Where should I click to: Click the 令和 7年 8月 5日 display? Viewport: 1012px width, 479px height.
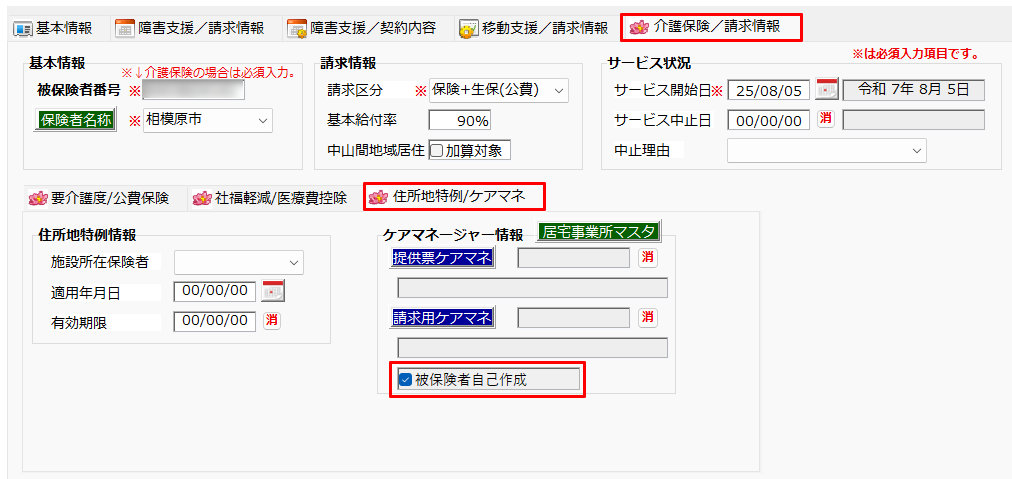click(x=914, y=90)
